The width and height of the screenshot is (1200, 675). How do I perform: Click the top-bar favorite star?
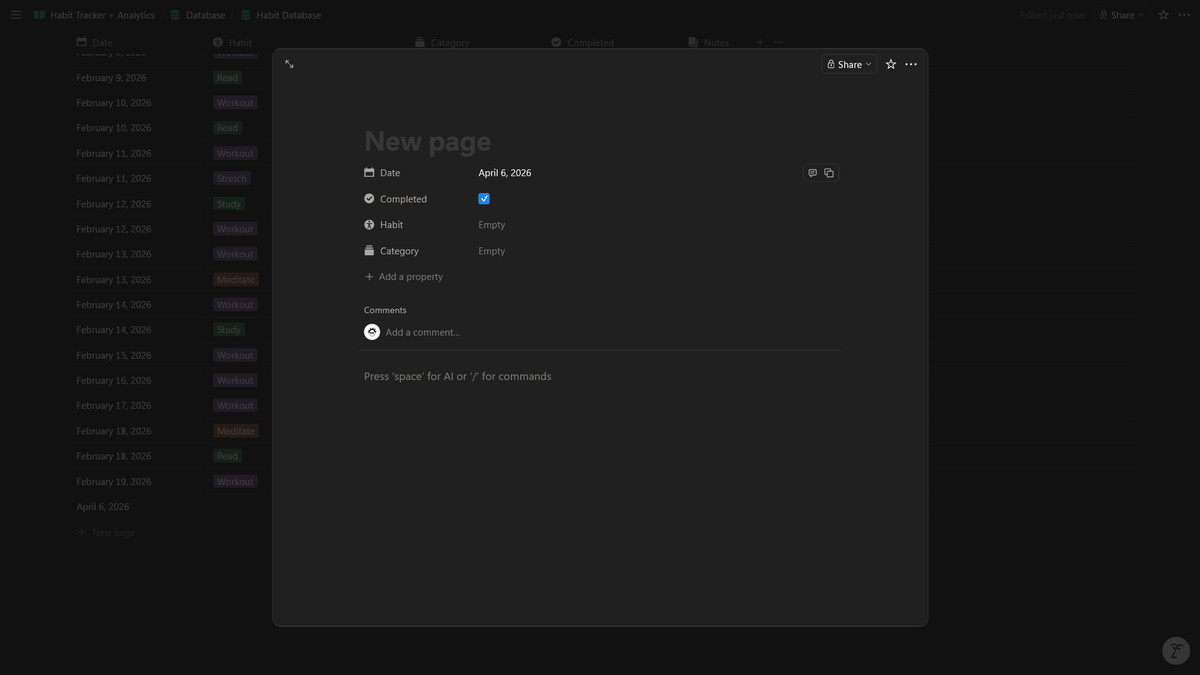1163,15
